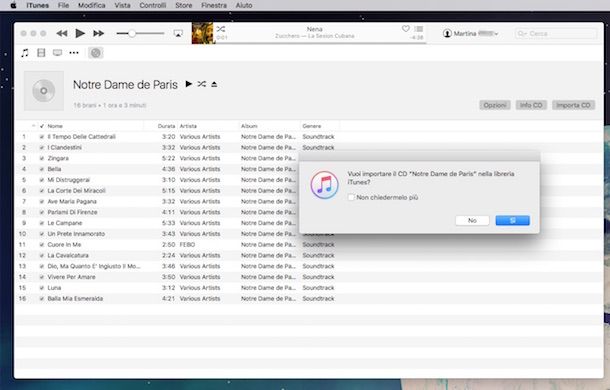The width and height of the screenshot is (610, 390).
Task: Open the Store menu
Action: (184, 5)
